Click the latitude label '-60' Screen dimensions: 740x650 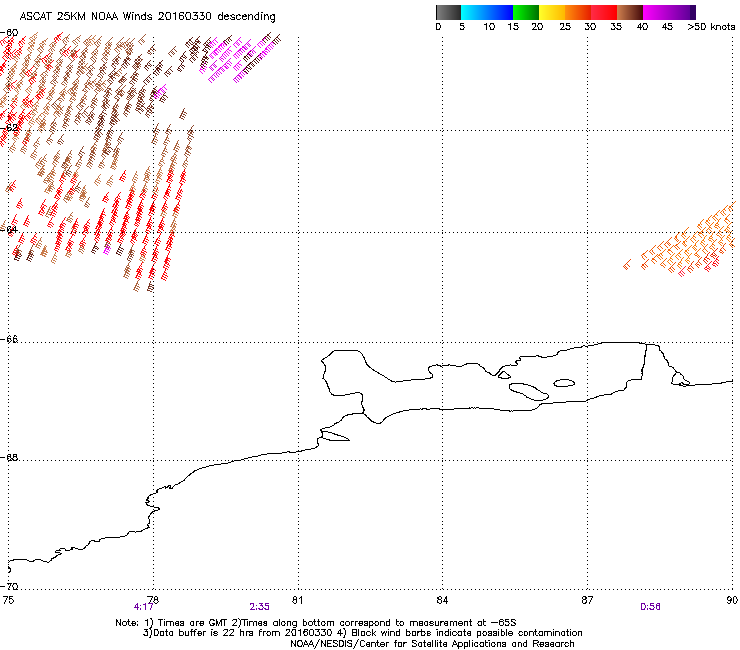click(9, 33)
